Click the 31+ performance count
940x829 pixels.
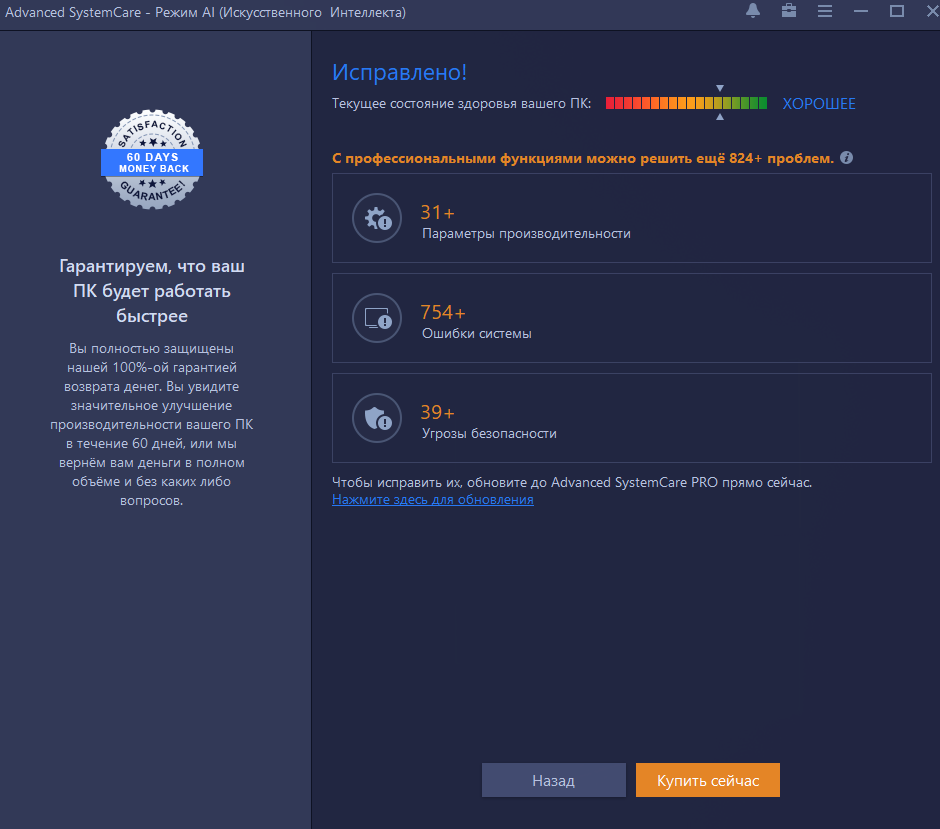tap(438, 212)
